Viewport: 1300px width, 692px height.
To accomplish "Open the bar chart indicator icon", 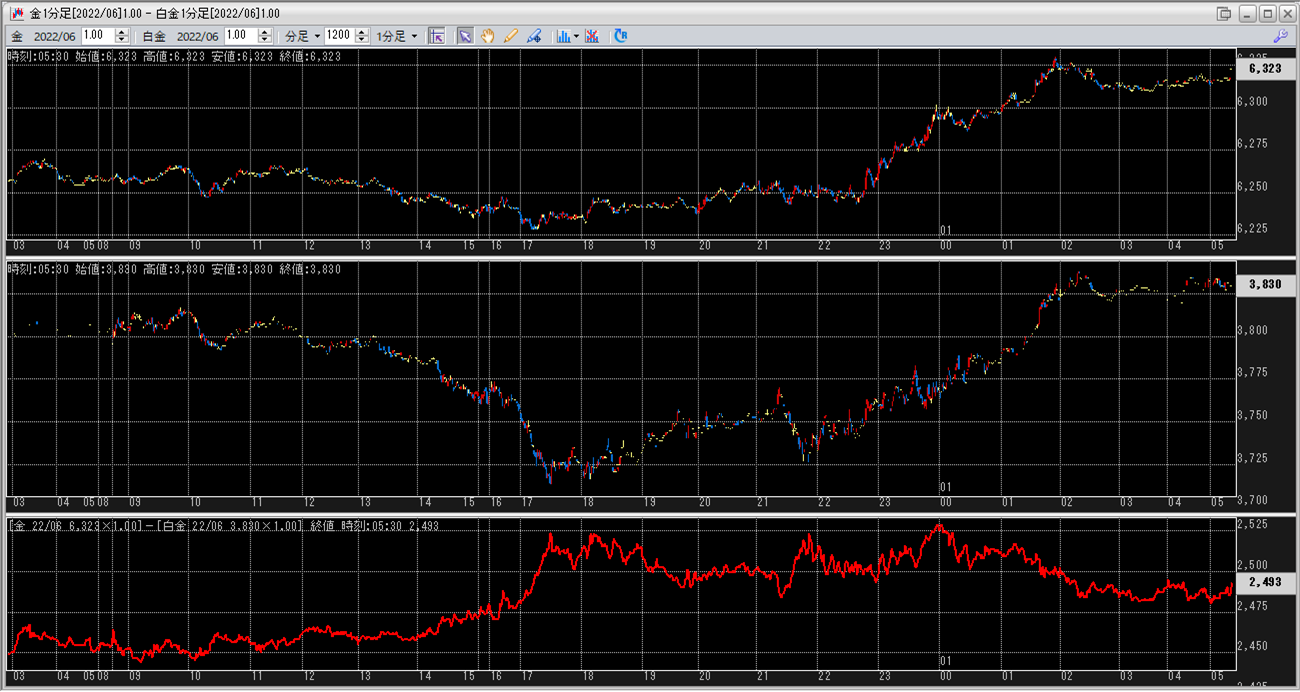I will [563, 36].
